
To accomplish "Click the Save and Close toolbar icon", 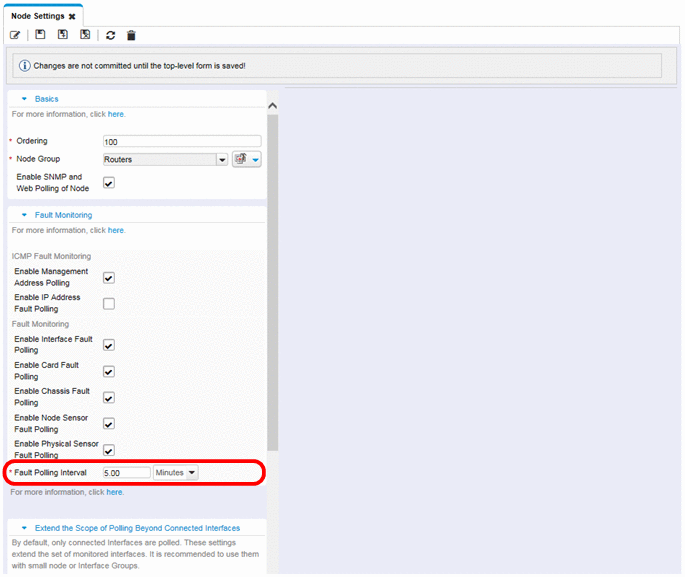I will 85,35.
